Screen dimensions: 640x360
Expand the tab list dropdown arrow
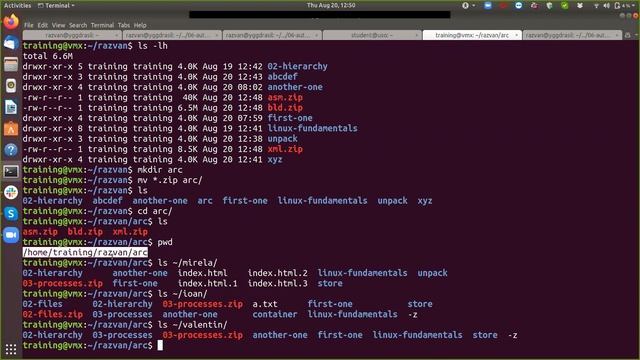pyautogui.click(x=636, y=36)
